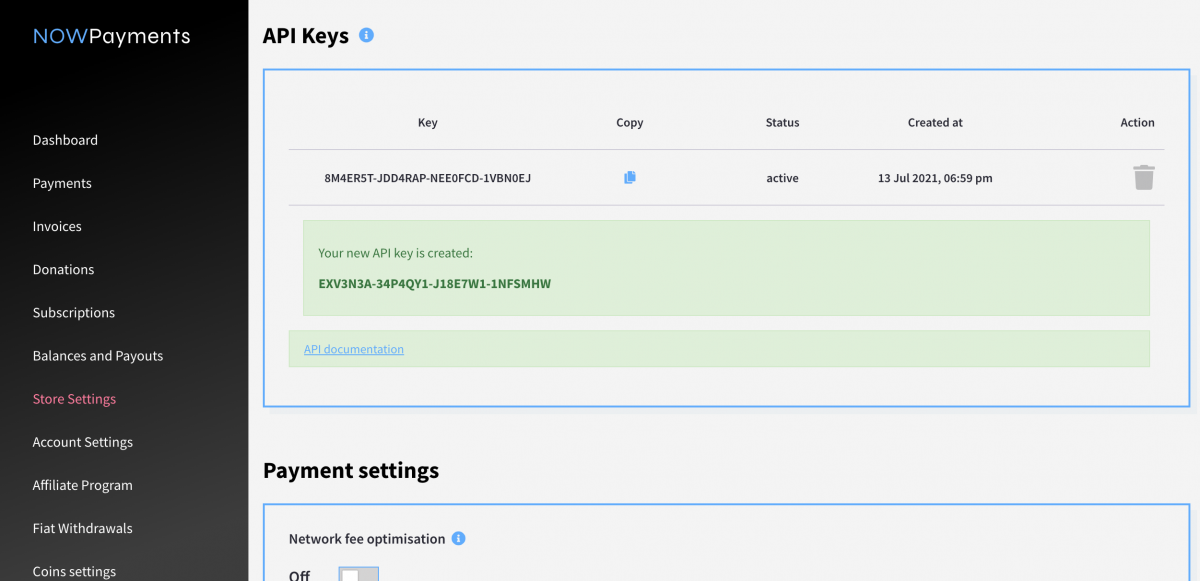Click the info icon next to Network fee optimisation

coord(458,538)
